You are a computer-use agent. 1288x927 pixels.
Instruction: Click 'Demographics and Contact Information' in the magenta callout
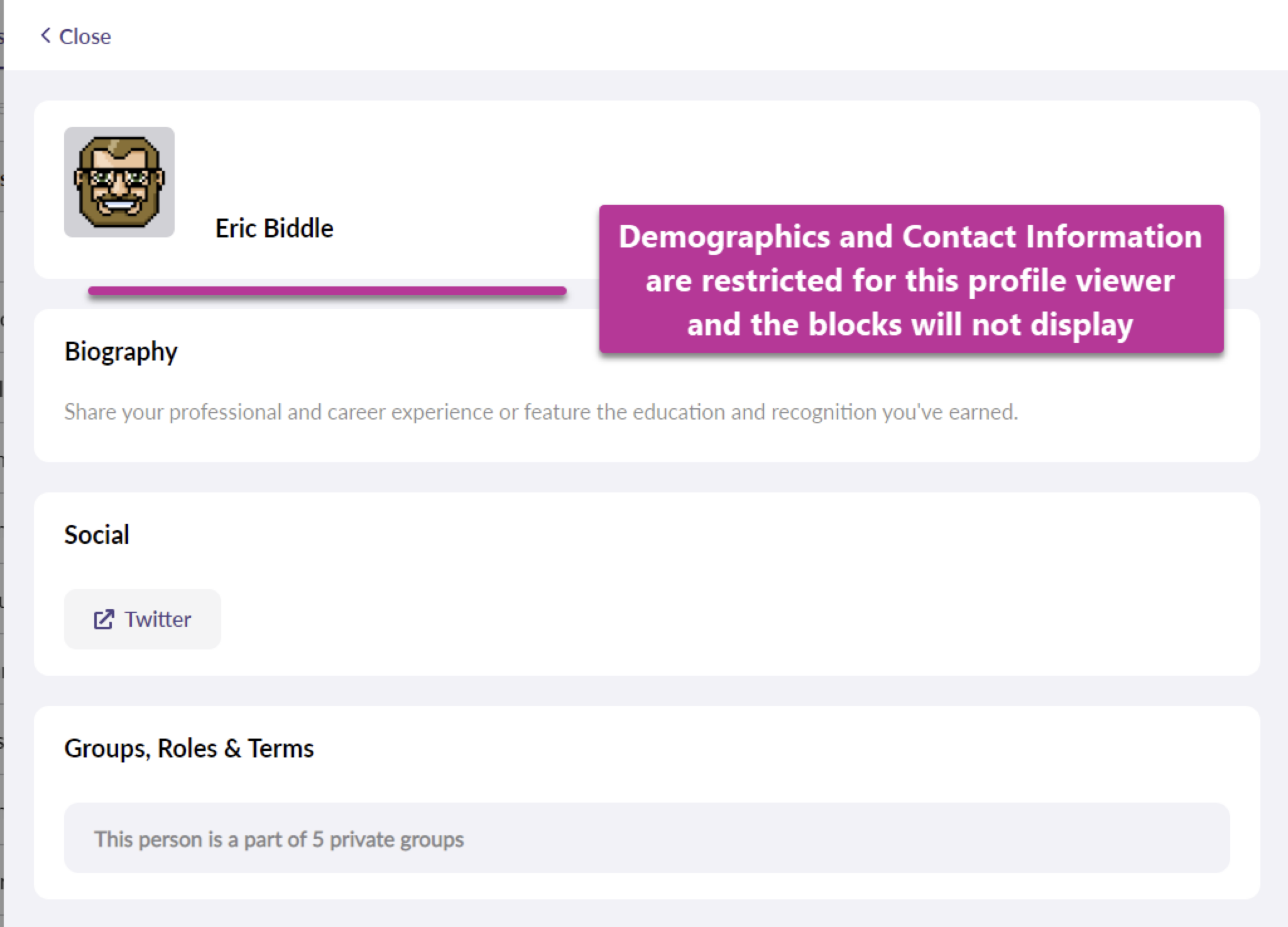click(x=910, y=237)
